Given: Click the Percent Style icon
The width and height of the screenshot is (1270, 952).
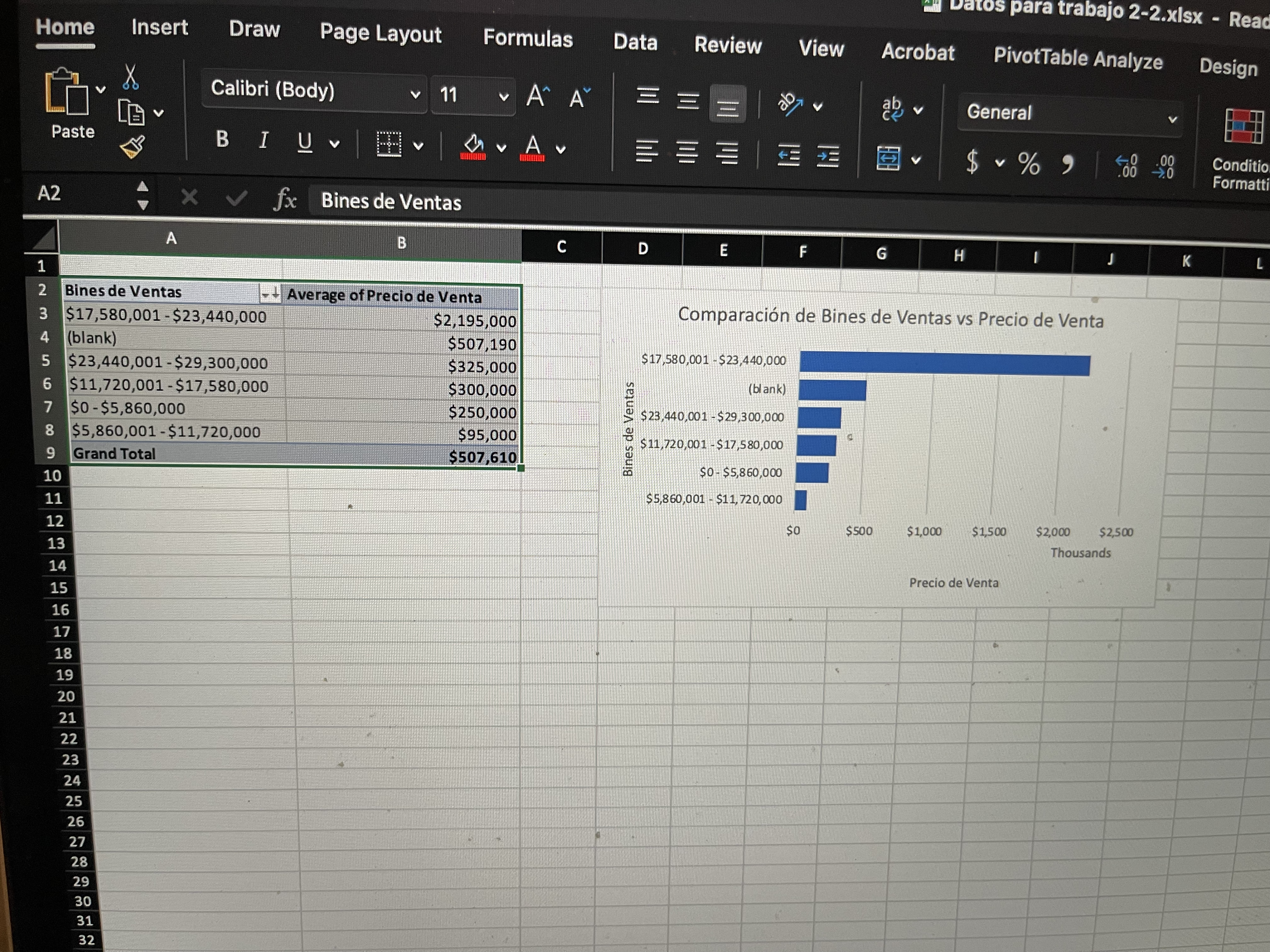Looking at the screenshot, I should (1028, 164).
